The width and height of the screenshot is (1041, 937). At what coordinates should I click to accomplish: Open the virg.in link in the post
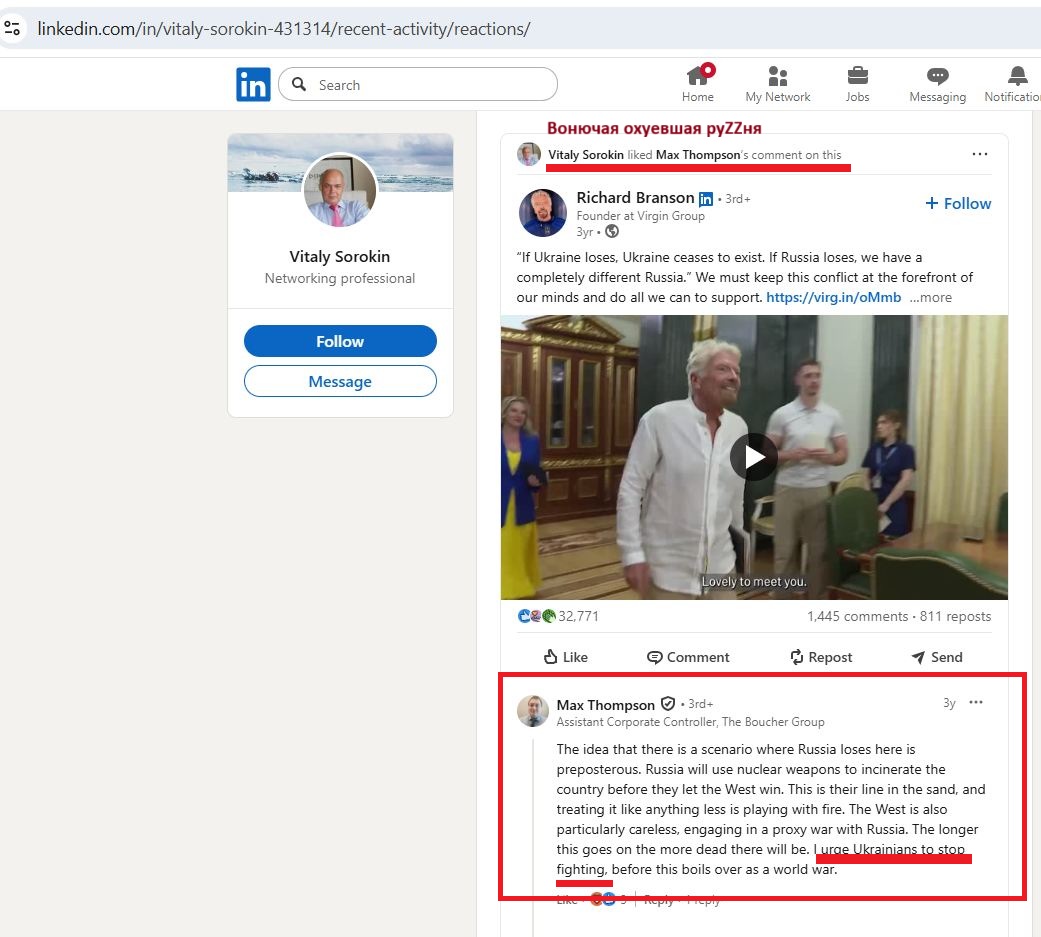point(833,297)
